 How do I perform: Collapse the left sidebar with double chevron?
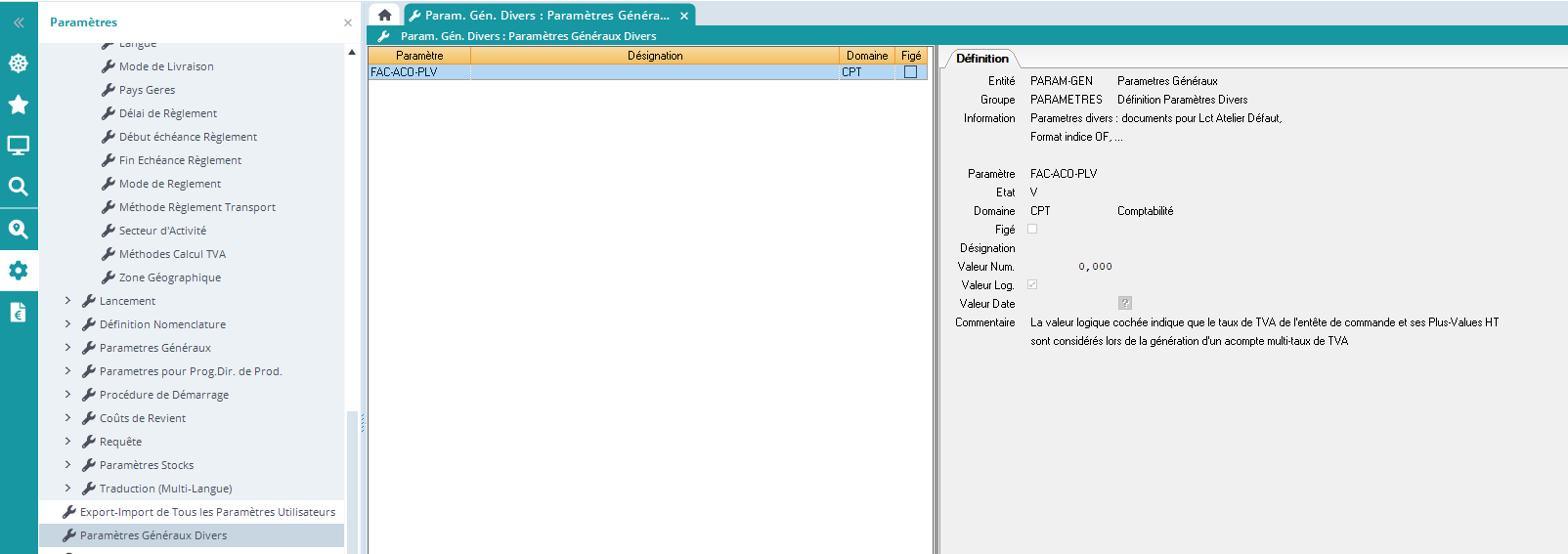[19, 22]
